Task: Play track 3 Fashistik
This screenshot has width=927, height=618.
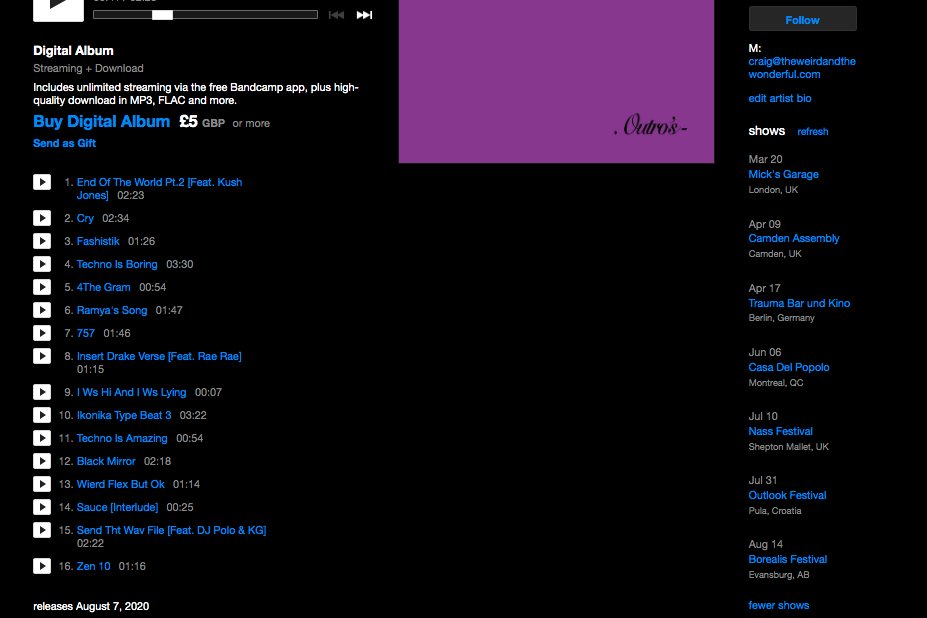Action: [x=42, y=241]
